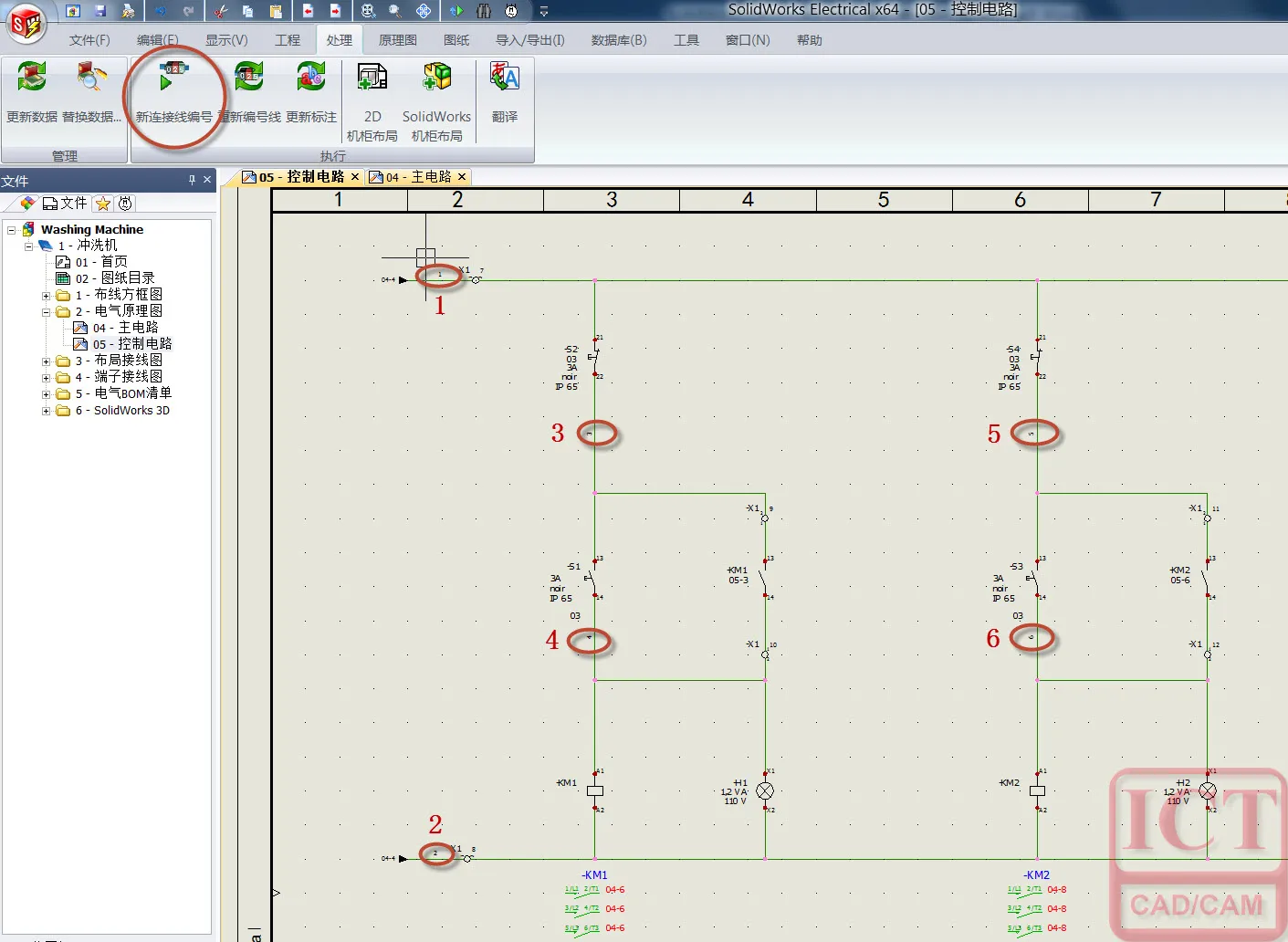Viewport: 1288px width, 942px height.
Task: Close the 05 - 控制电路 document tab
Action: (x=355, y=177)
